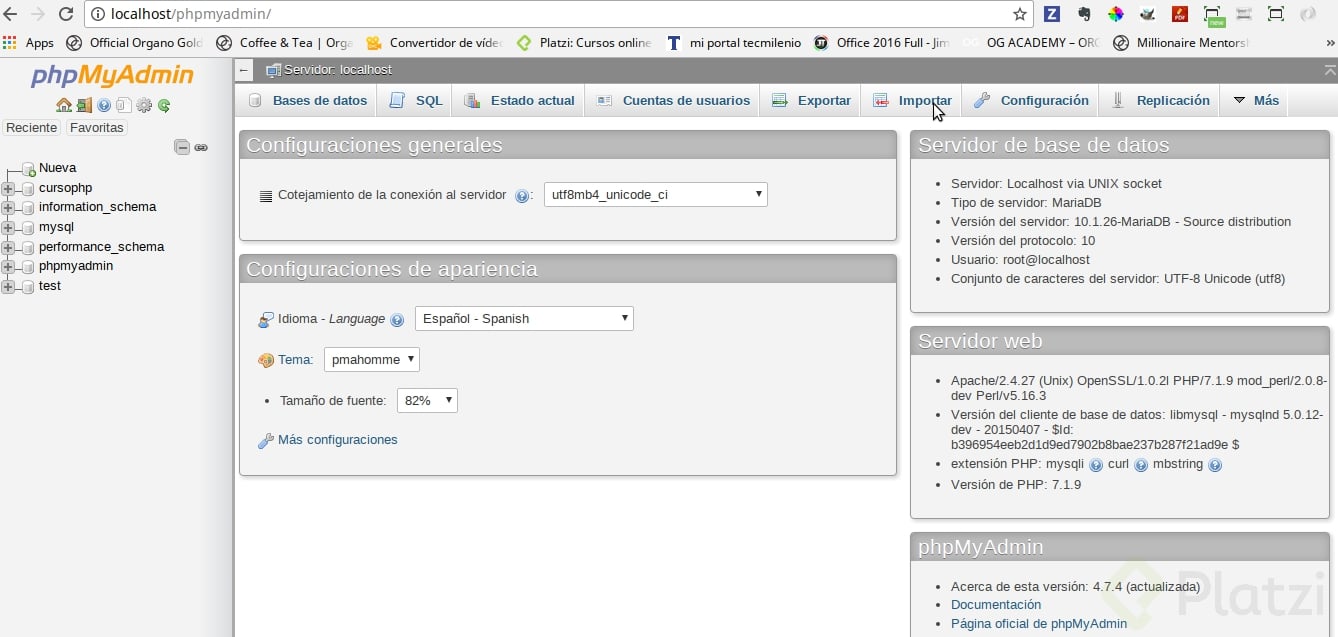Open the Estado actual tab
The width and height of the screenshot is (1338, 637).
(520, 100)
